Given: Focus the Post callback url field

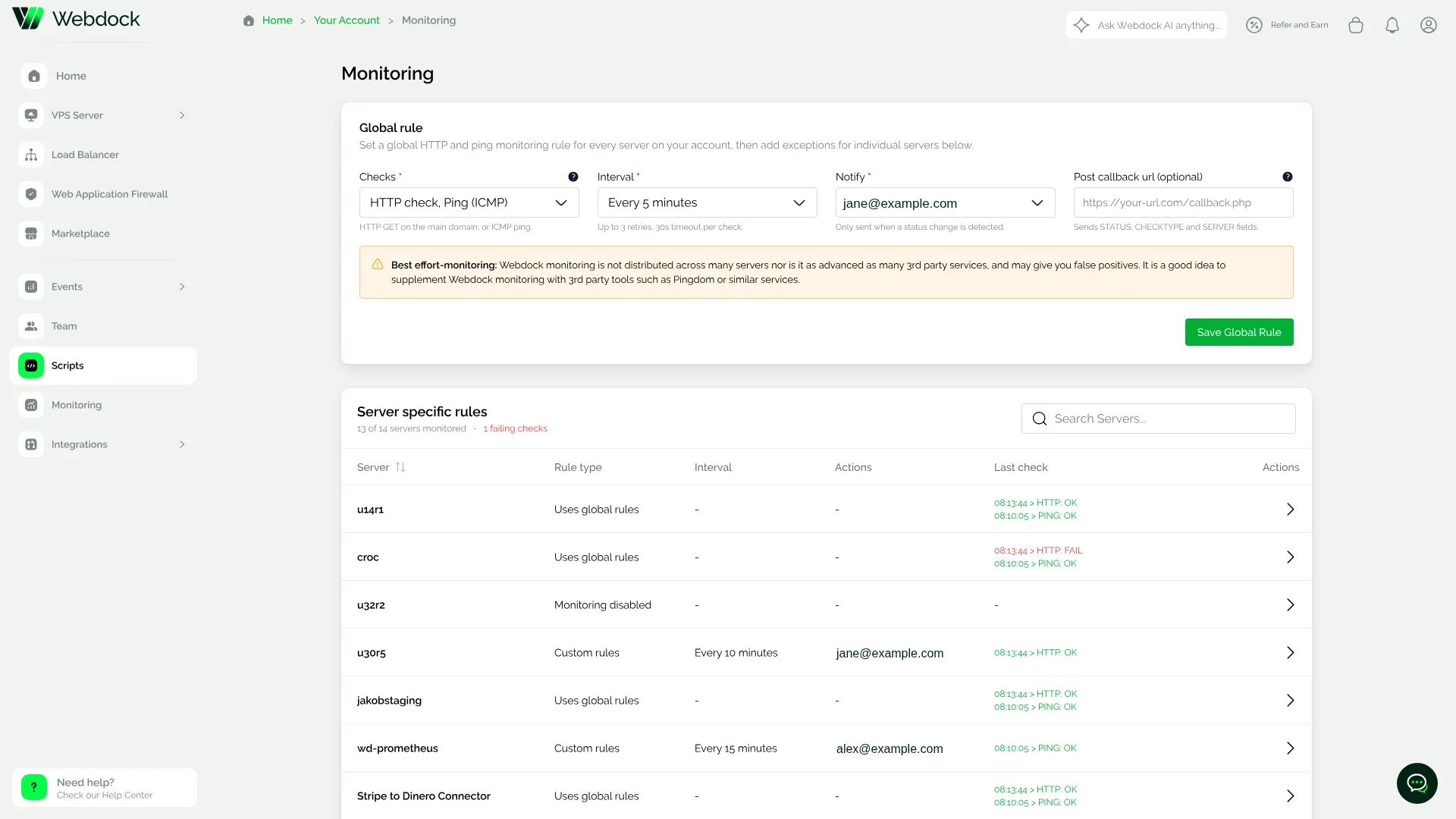Looking at the screenshot, I should point(1183,202).
